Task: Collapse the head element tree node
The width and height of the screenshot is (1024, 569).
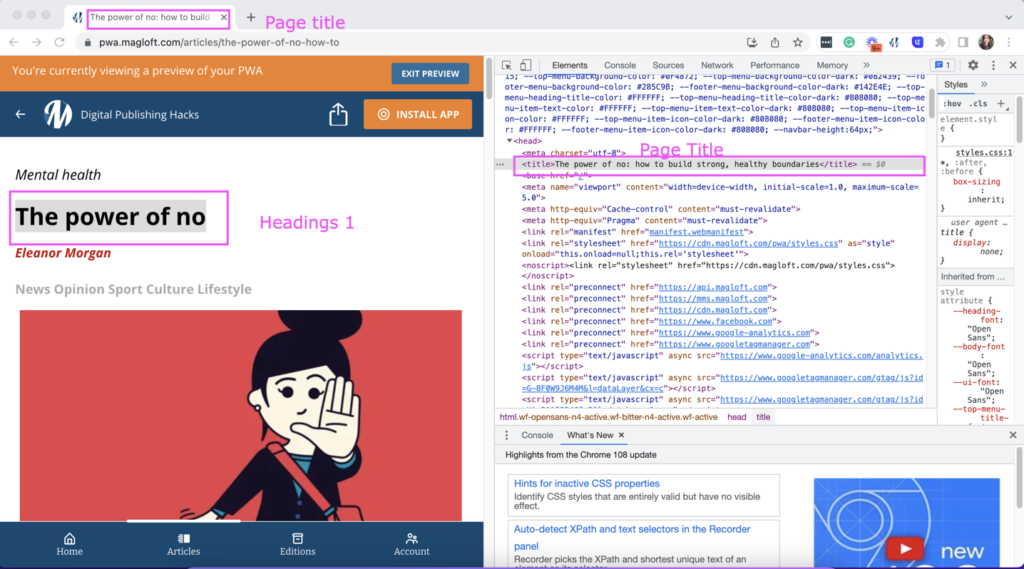Action: 509,141
